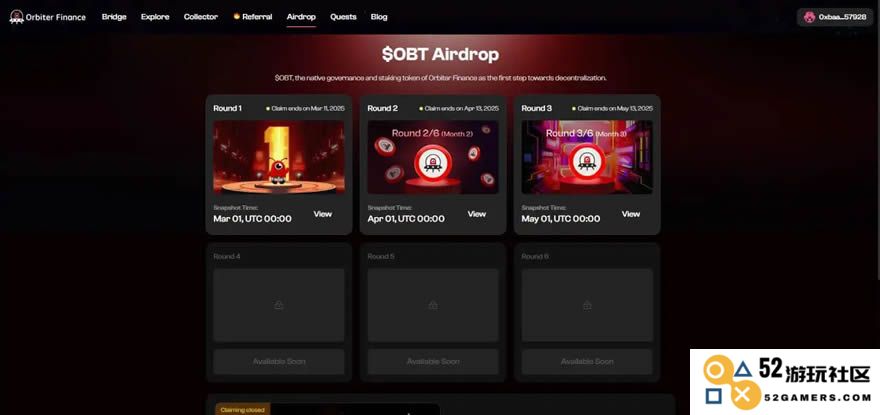View the Round 3 airdrop details
The width and height of the screenshot is (880, 415).
631,214
